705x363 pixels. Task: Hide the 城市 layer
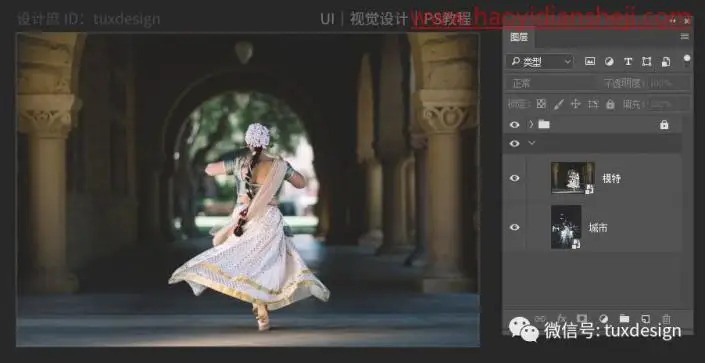(515, 227)
